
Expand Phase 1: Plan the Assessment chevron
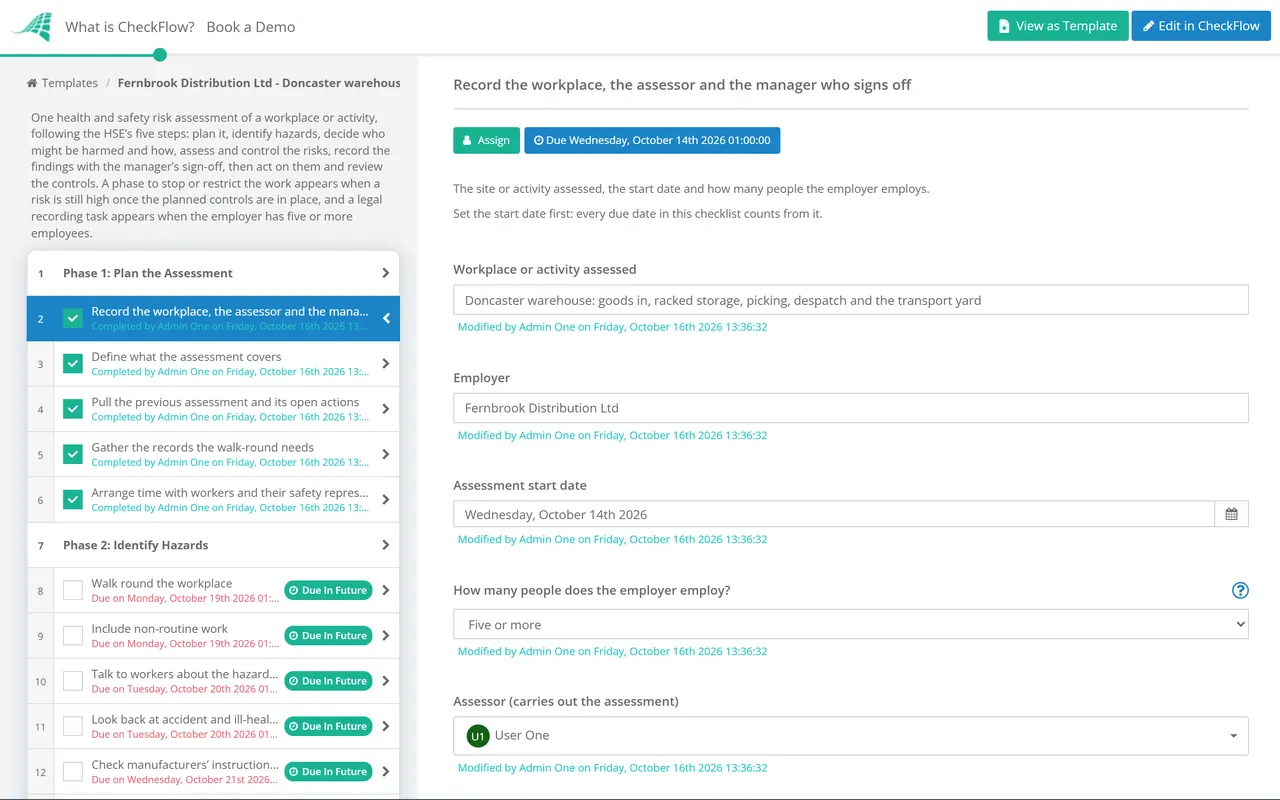386,273
